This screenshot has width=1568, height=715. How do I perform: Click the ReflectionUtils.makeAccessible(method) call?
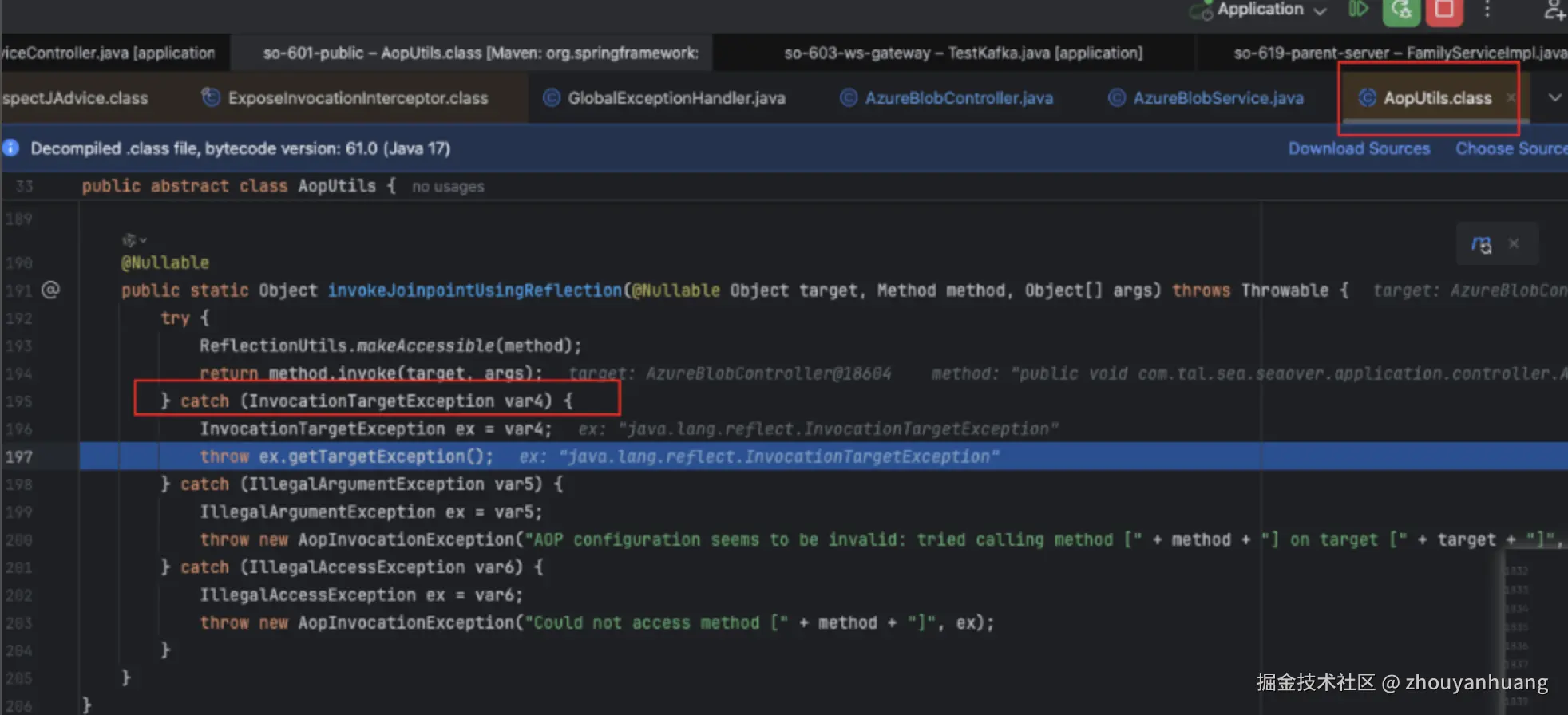pyautogui.click(x=390, y=346)
